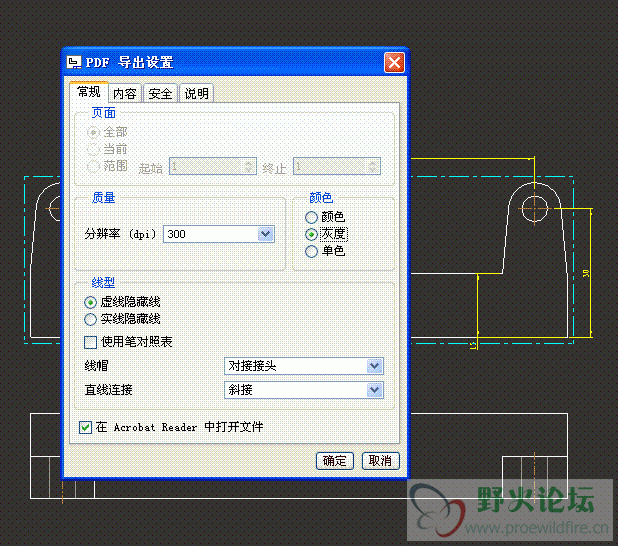Click the PDF dialog title bar icon
The height and width of the screenshot is (546, 618).
[74, 62]
